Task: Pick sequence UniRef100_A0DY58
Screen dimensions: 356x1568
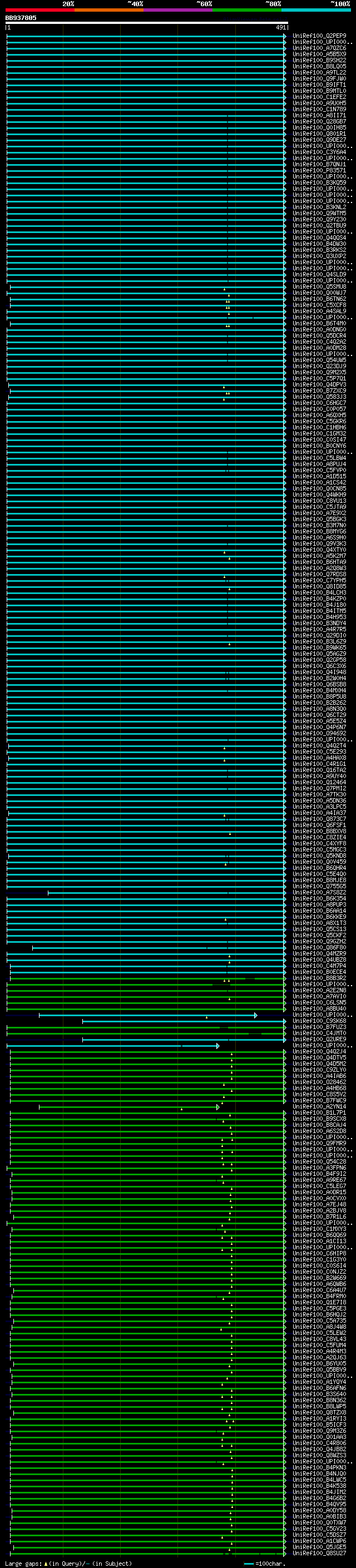Action: pos(319,1510)
